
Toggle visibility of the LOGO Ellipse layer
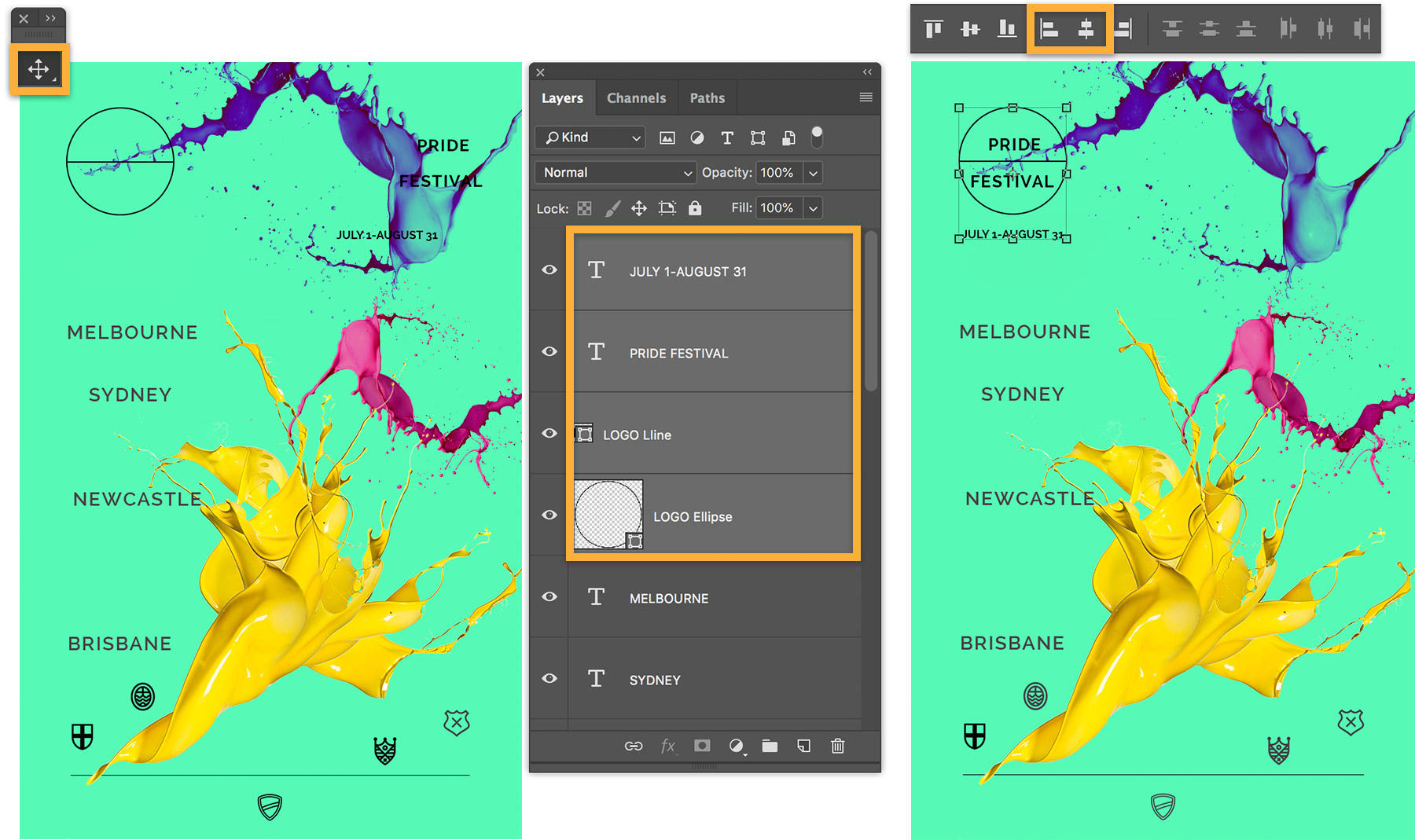(x=549, y=515)
